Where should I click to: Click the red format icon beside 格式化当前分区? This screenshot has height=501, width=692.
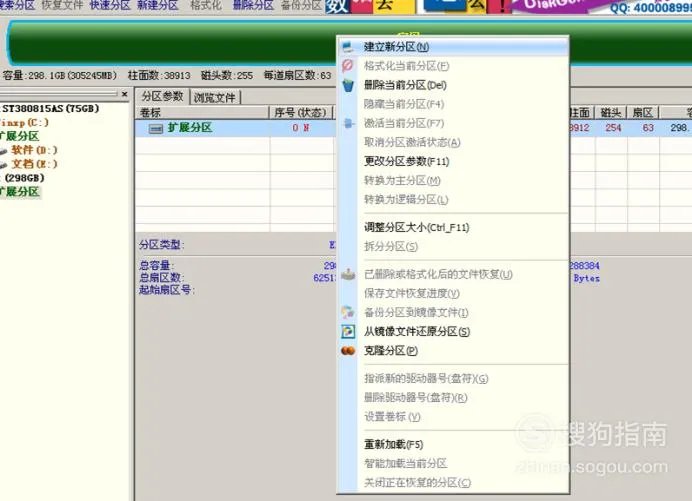[348, 66]
